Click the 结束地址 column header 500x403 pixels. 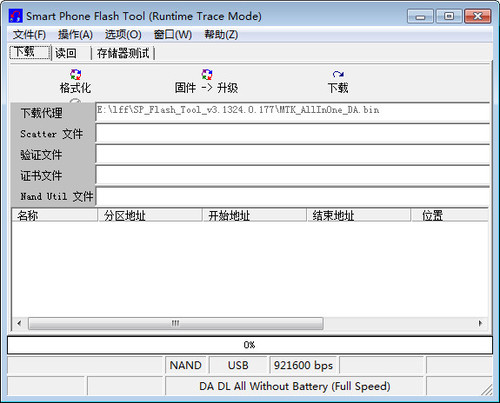point(359,215)
